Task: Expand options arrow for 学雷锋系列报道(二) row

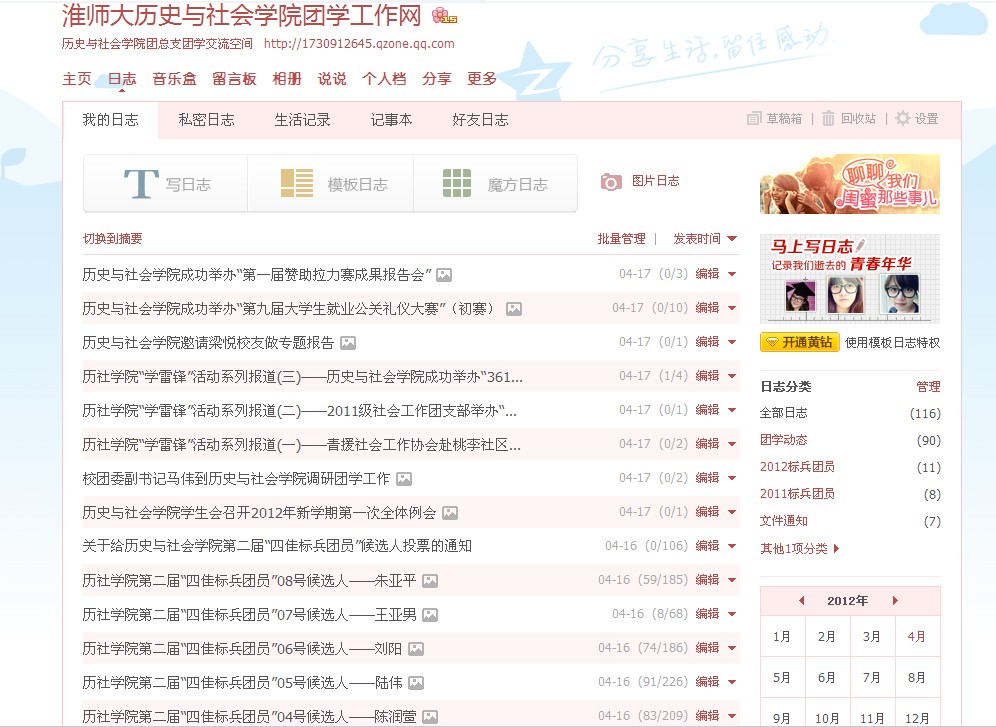Action: pos(732,410)
